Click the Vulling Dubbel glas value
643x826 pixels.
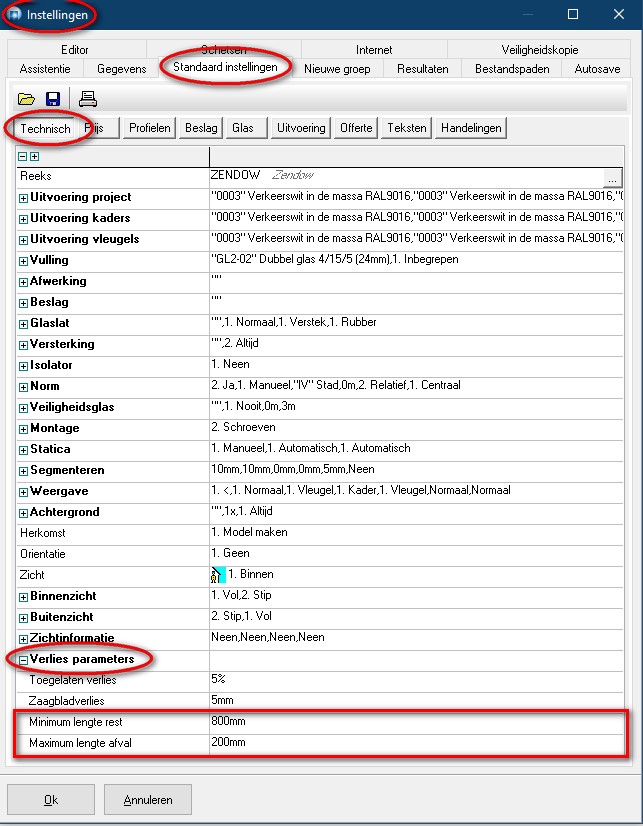click(x=416, y=260)
